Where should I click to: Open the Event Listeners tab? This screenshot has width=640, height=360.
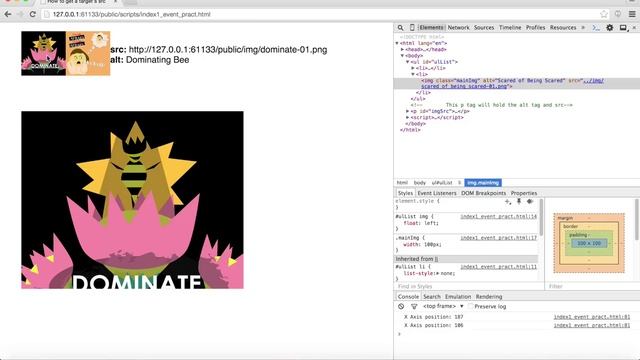pyautogui.click(x=437, y=193)
